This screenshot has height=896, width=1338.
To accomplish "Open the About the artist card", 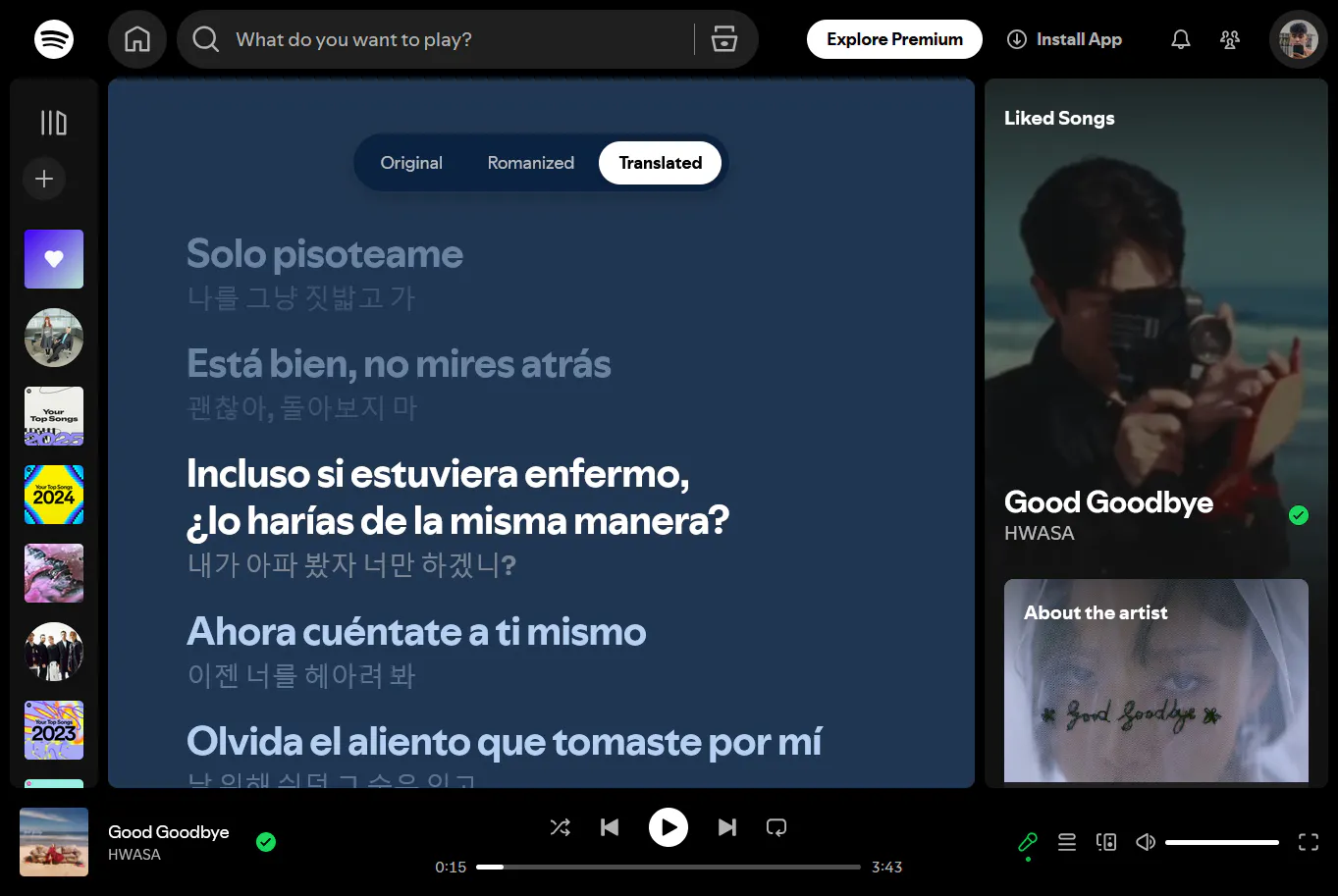I will click(x=1156, y=680).
